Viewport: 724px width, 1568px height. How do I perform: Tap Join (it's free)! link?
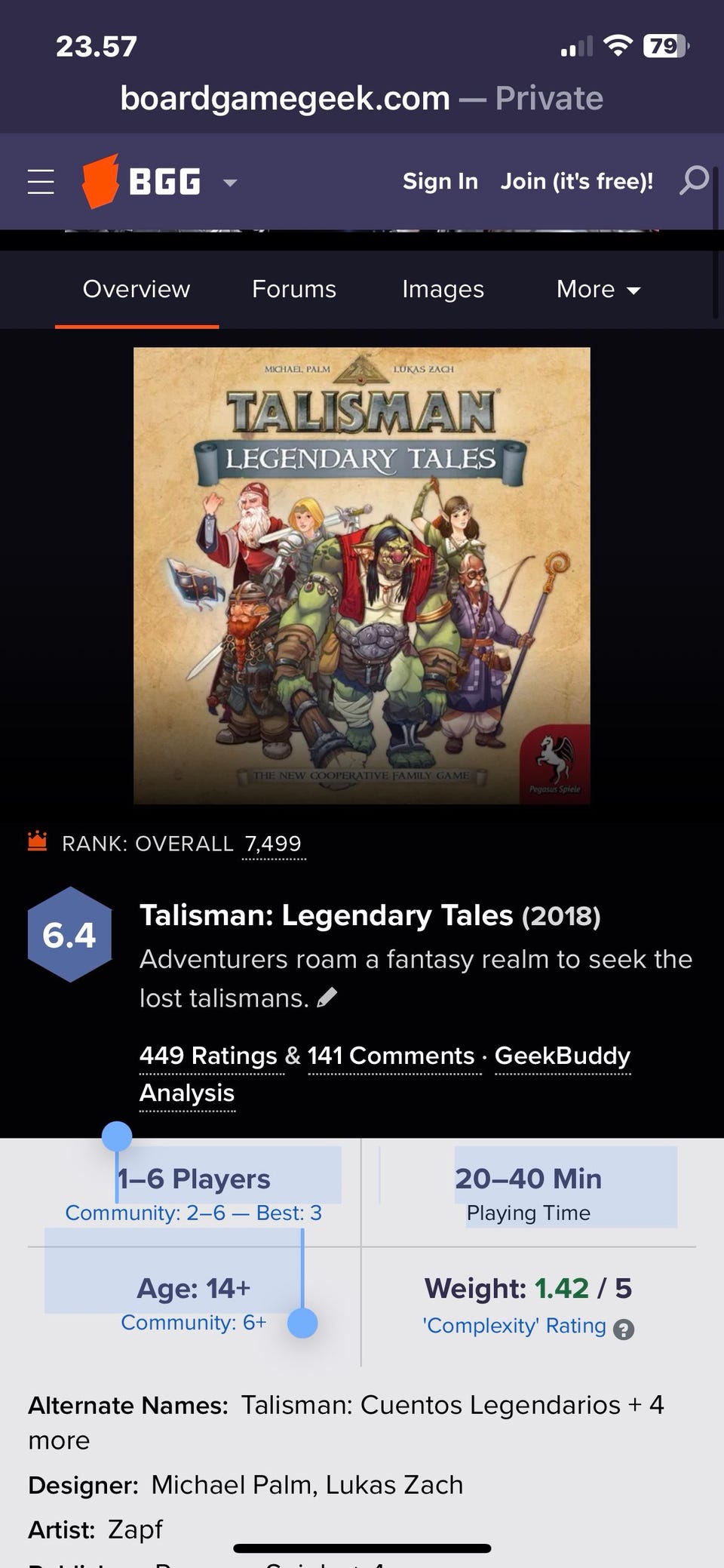tap(577, 181)
